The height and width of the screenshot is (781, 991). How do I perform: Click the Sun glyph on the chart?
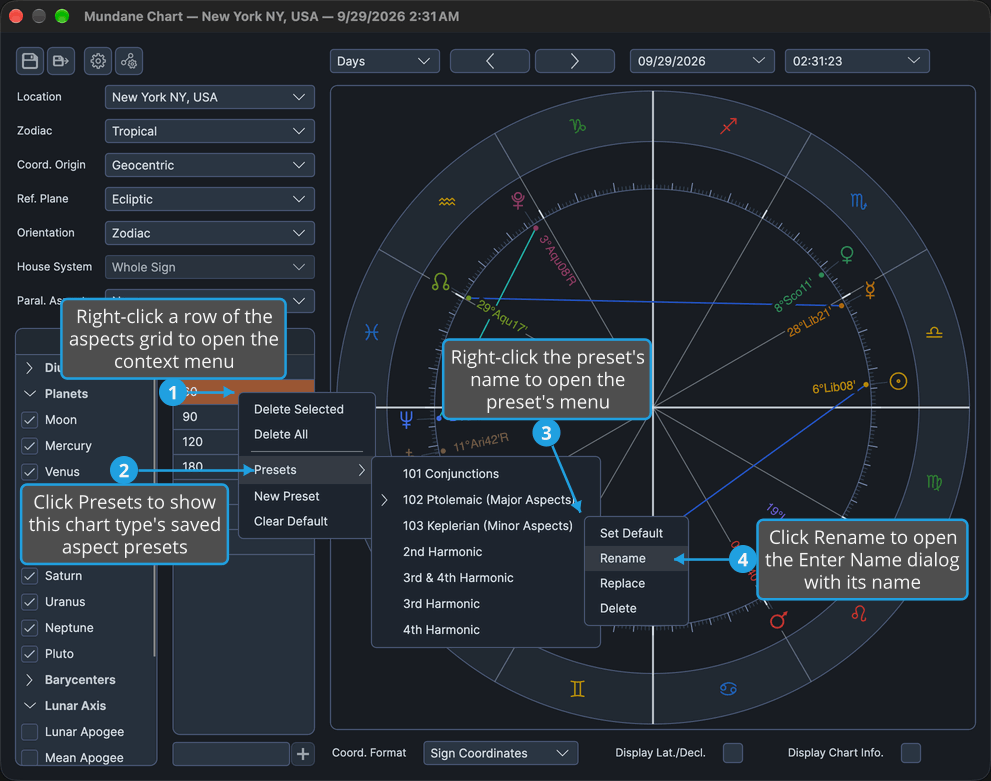(898, 381)
